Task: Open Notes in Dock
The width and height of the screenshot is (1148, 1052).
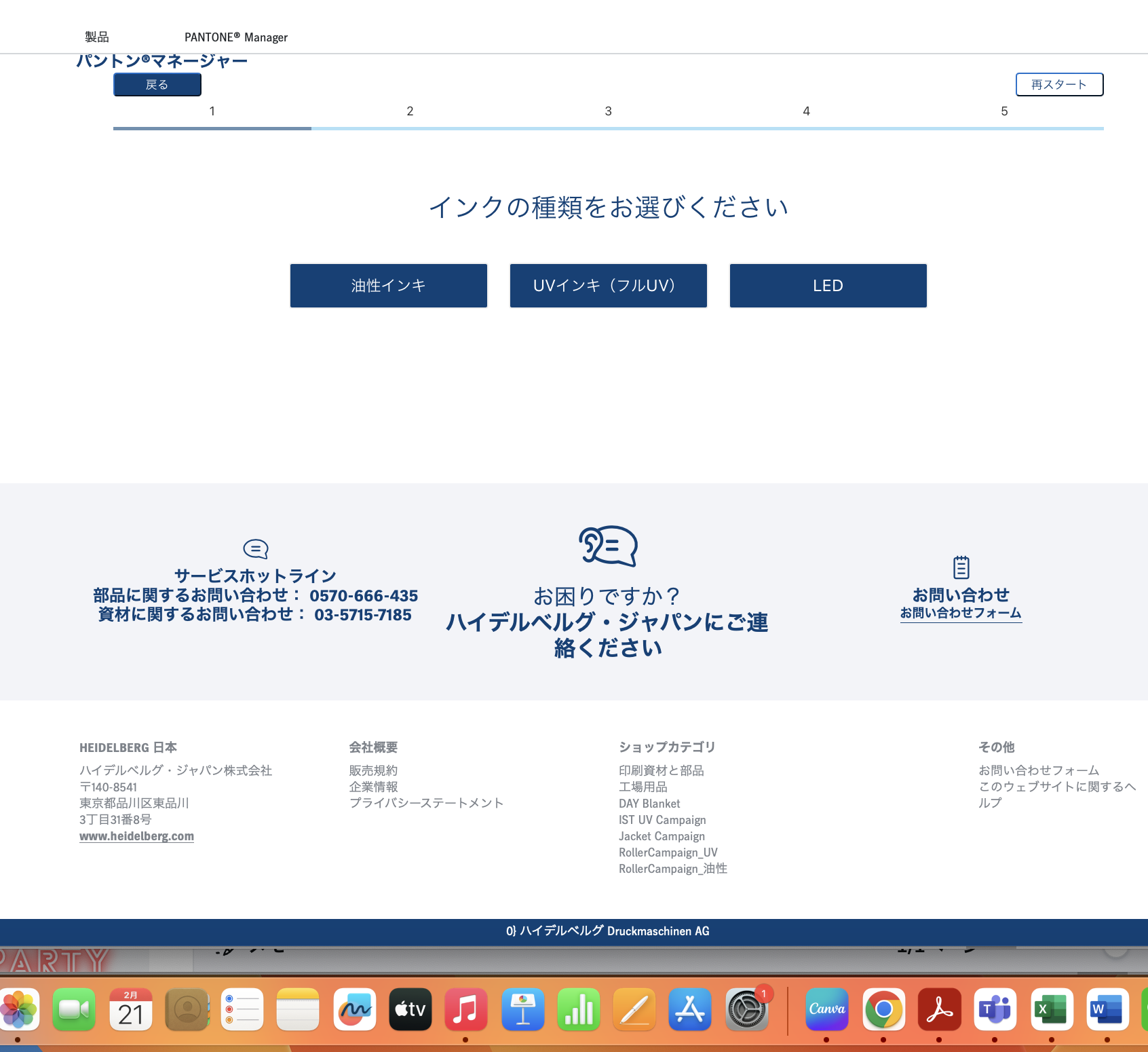Action: (x=298, y=1010)
